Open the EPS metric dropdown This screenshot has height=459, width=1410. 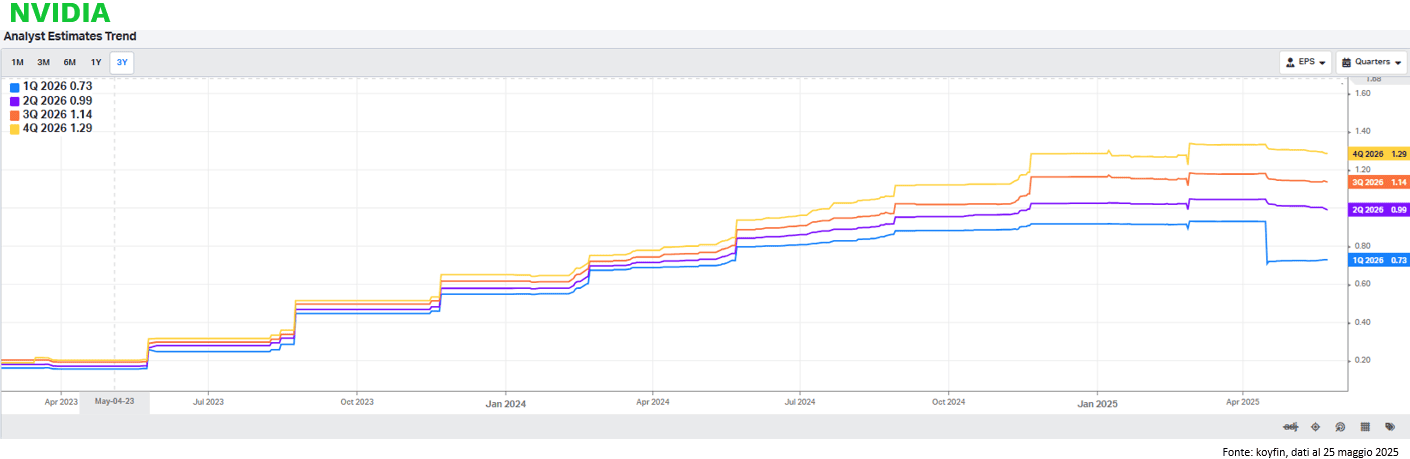(1305, 62)
